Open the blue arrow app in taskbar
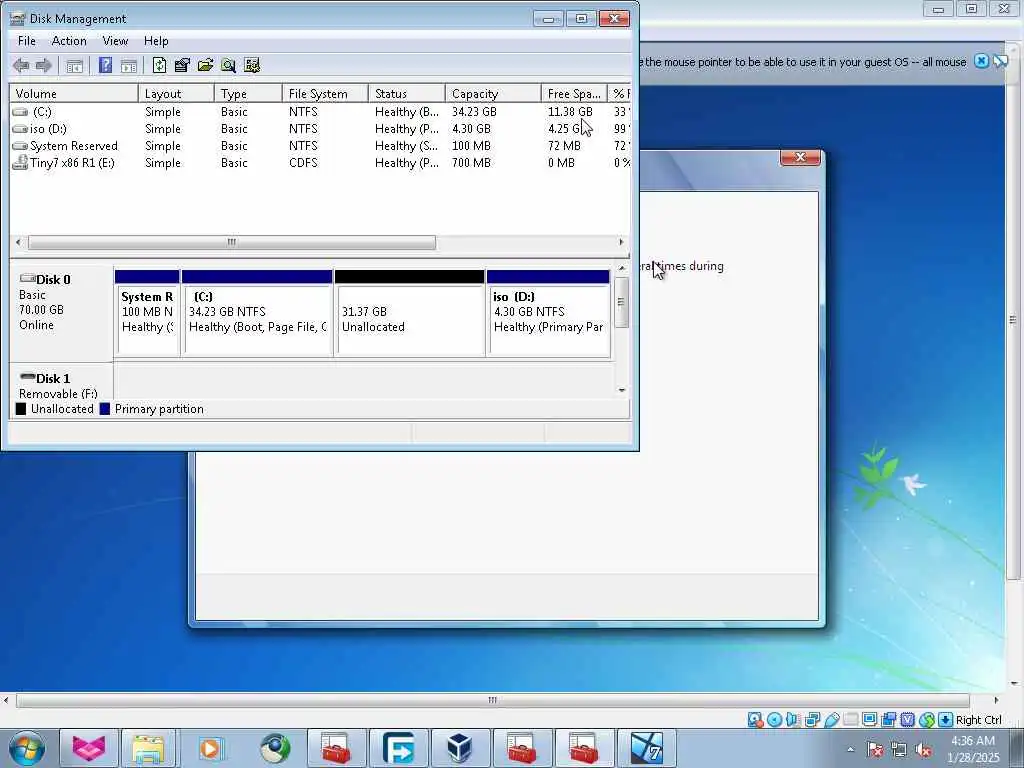This screenshot has height=768, width=1024. [398, 748]
